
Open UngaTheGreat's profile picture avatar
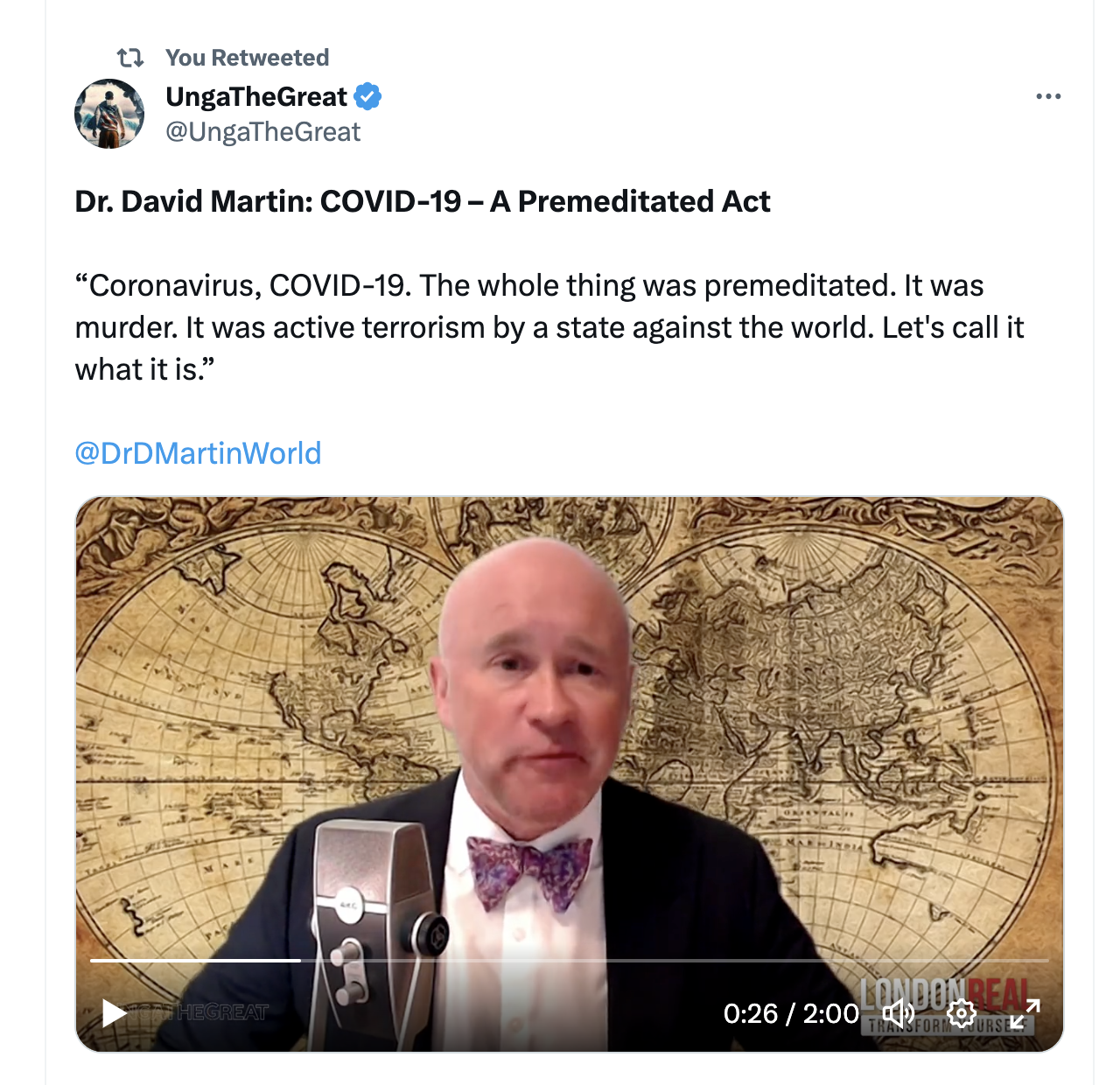point(109,114)
